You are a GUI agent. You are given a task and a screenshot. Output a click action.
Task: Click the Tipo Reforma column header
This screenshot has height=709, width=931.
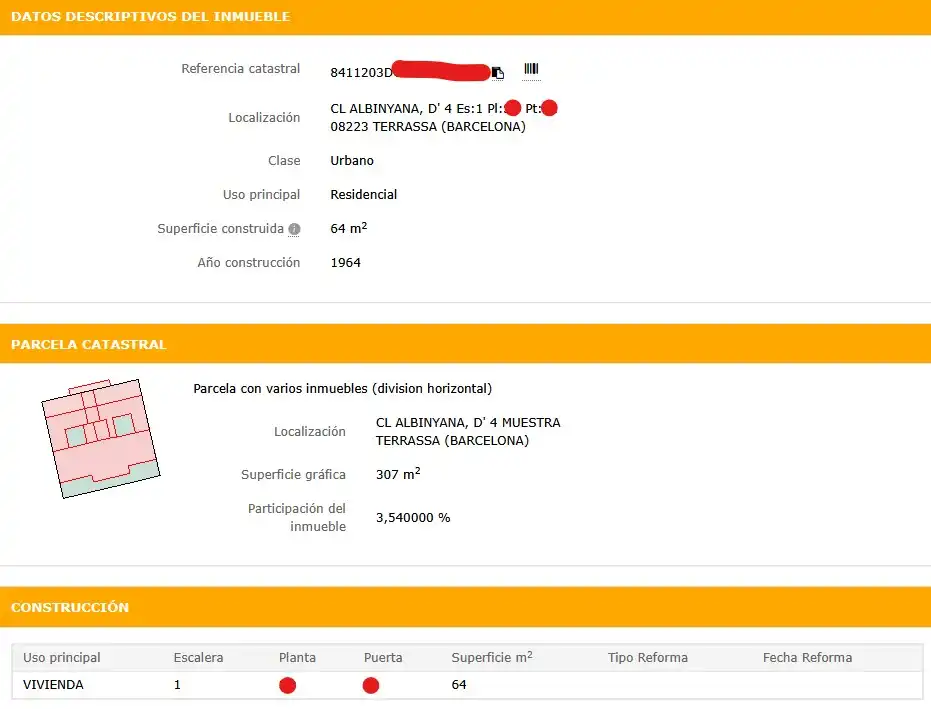(x=648, y=657)
